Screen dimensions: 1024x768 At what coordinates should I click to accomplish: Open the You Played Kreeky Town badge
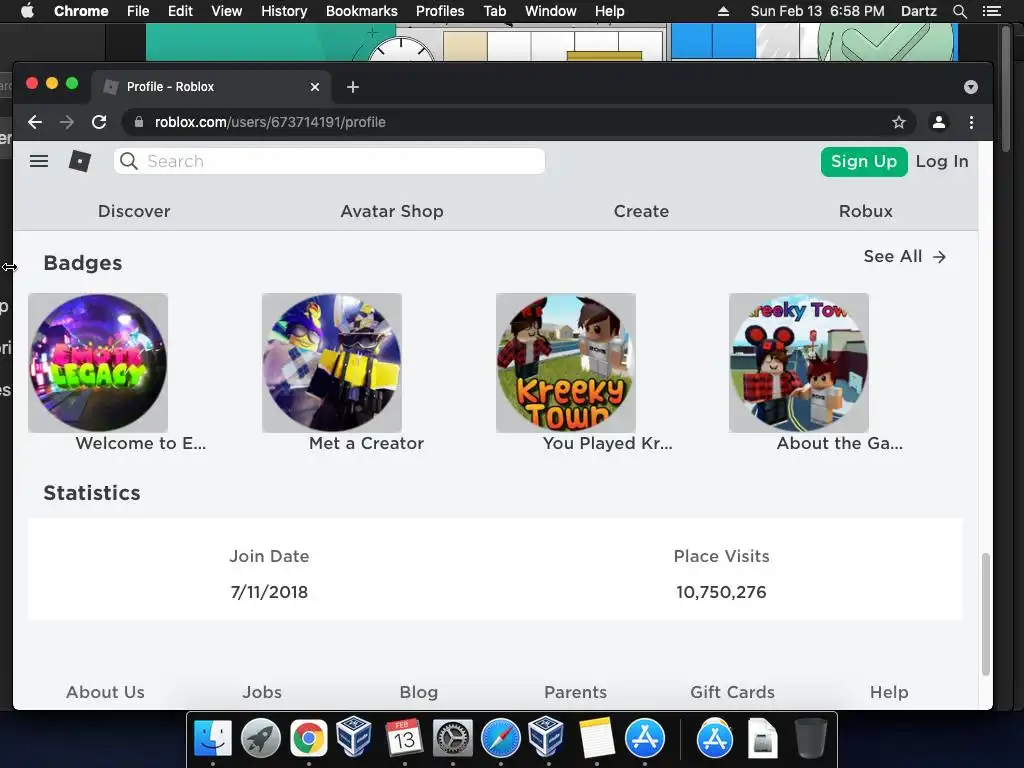[566, 362]
